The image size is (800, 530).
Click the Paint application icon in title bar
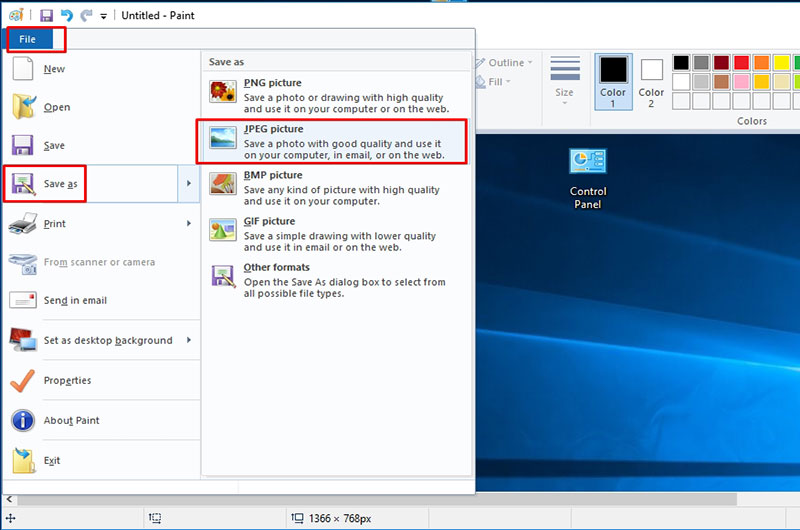16,15
